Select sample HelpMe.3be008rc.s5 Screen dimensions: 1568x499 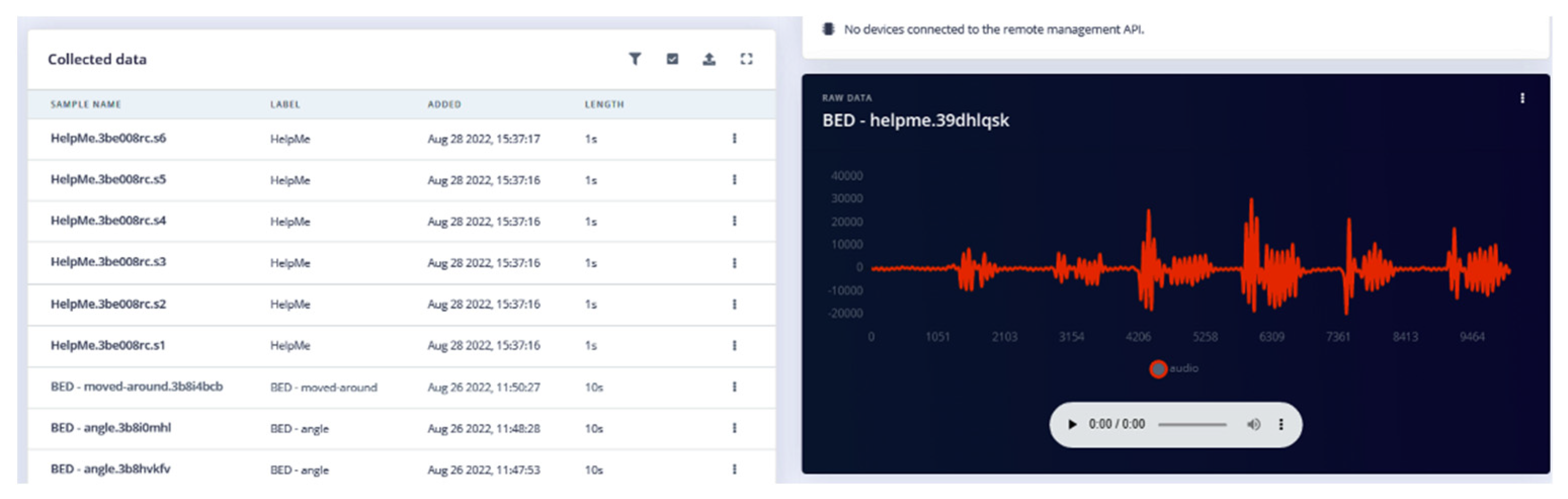tap(108, 179)
